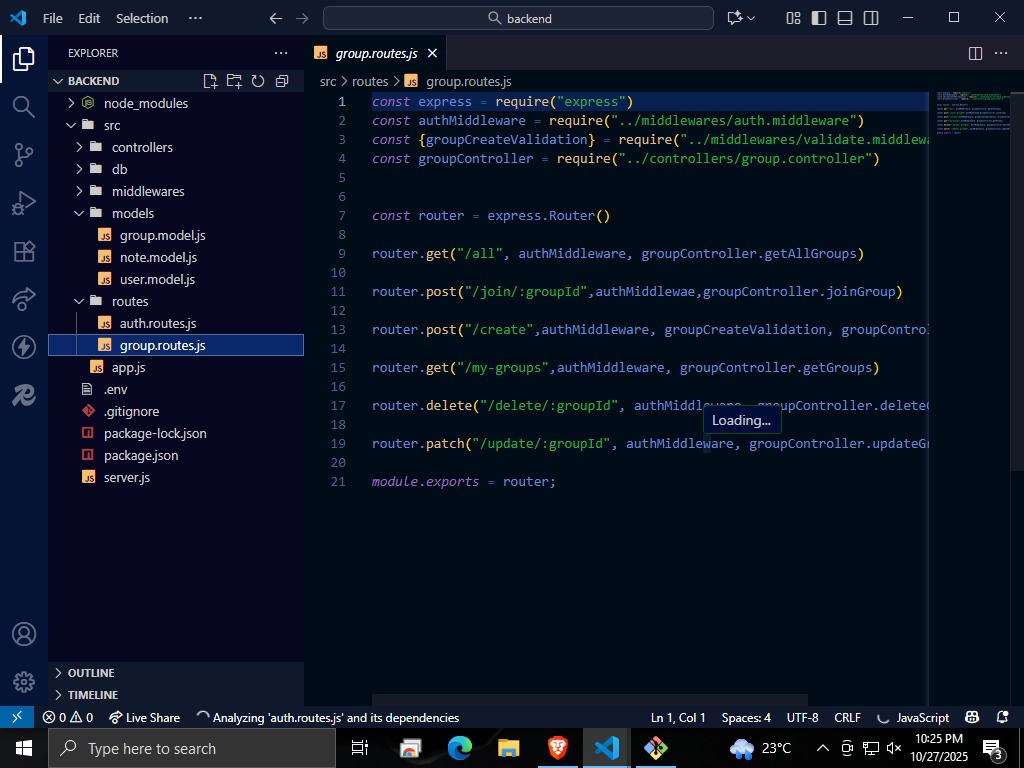The height and width of the screenshot is (768, 1024).
Task: Toggle the secondary side bar
Action: pos(869,17)
